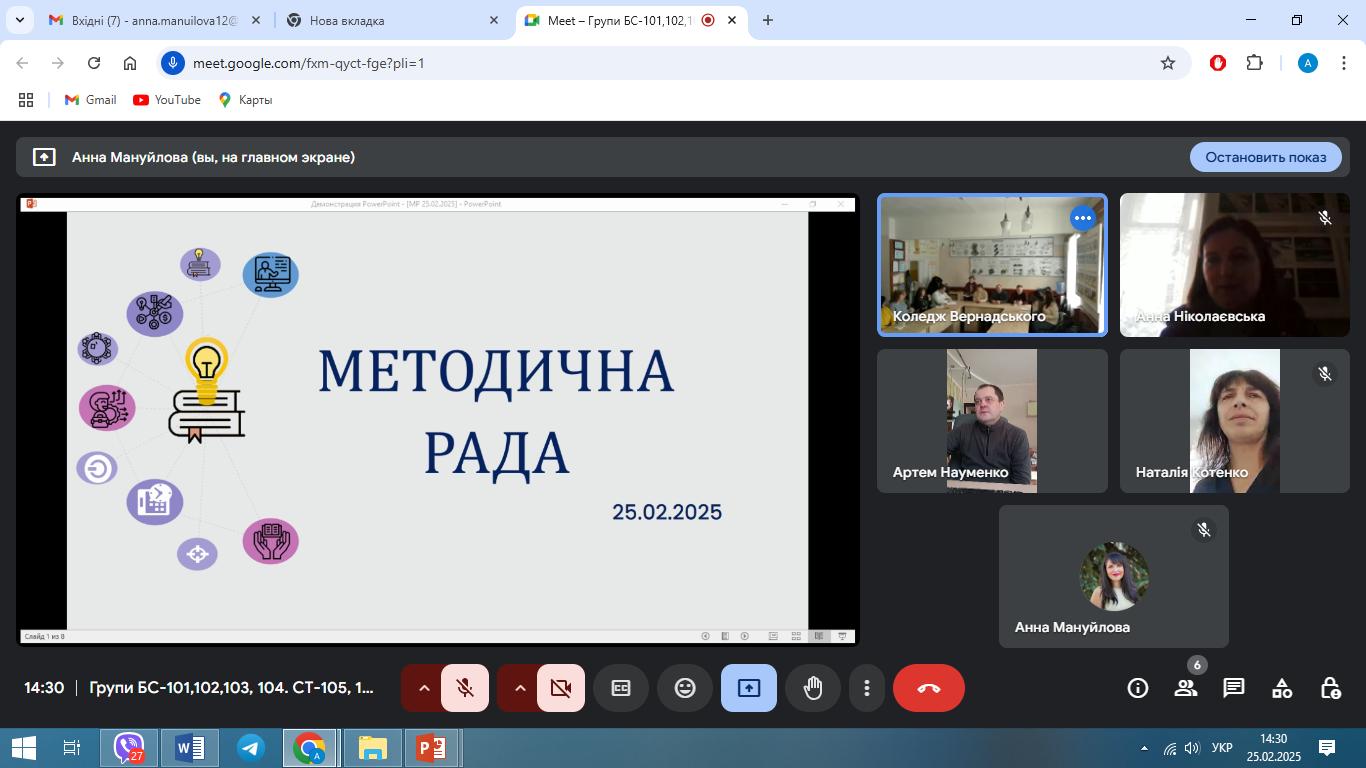Open the emoji reactions button
The width and height of the screenshot is (1366, 768).
tap(685, 688)
